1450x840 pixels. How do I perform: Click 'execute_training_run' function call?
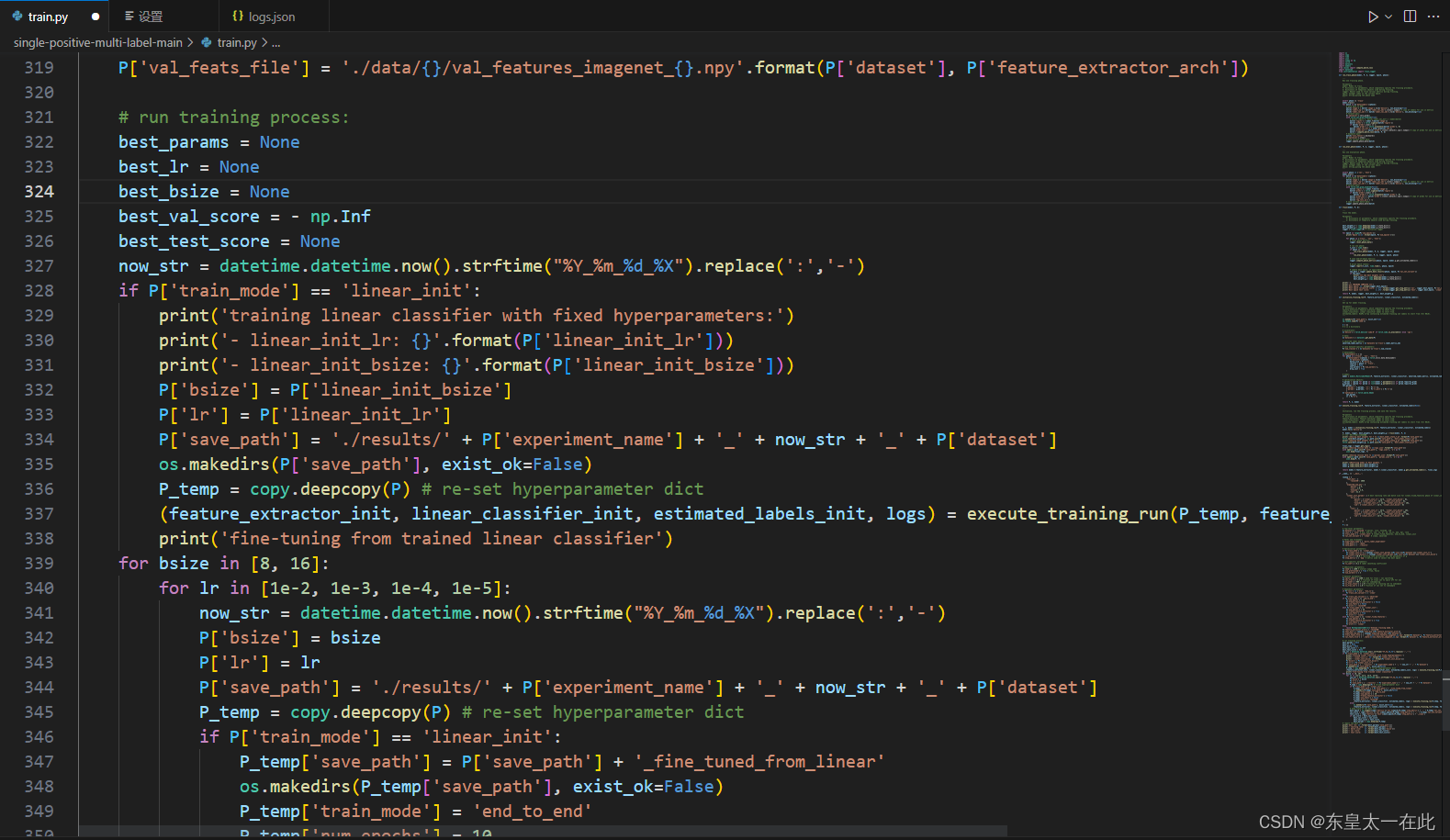click(1067, 514)
